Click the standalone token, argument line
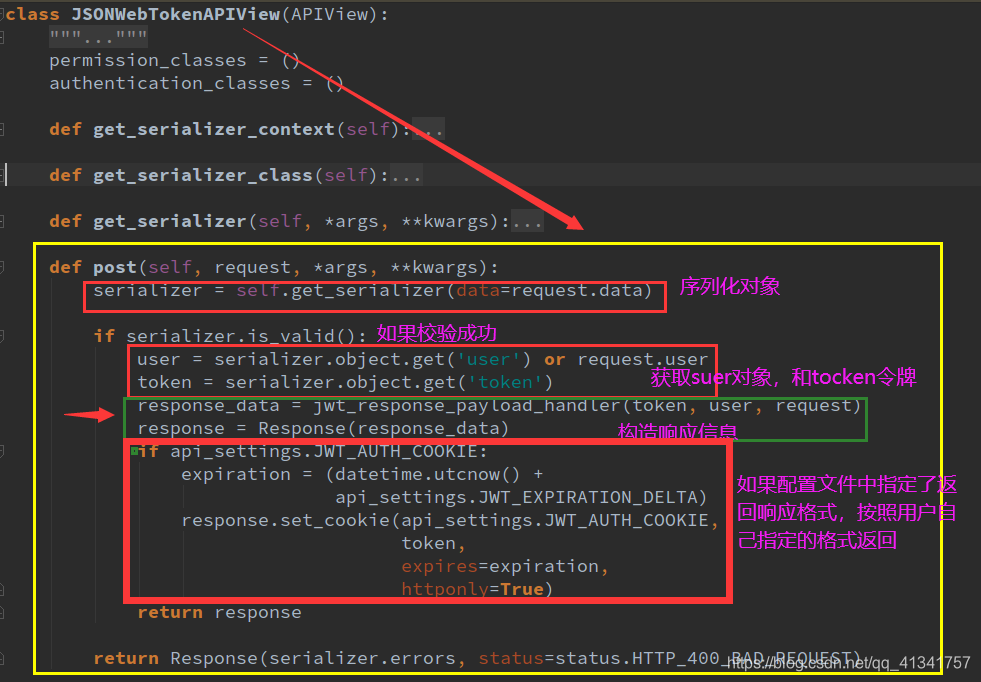 (x=434, y=544)
